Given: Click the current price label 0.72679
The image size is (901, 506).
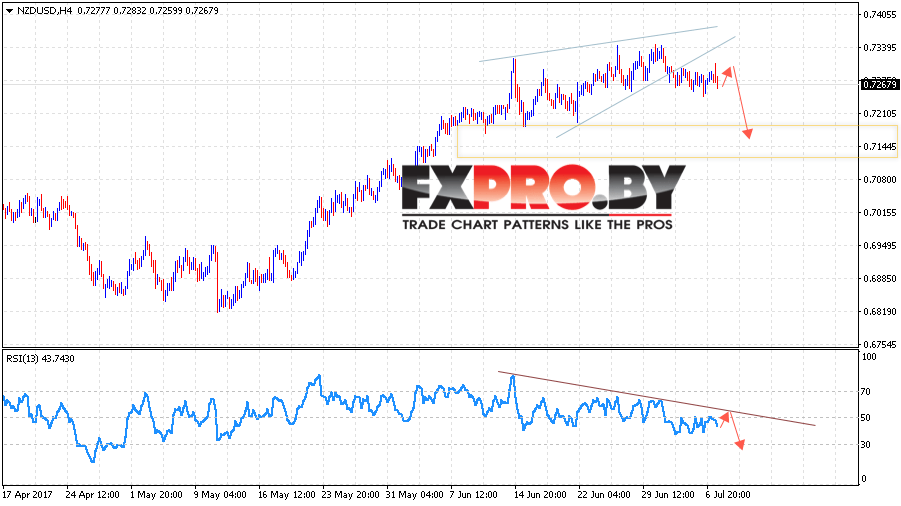Looking at the screenshot, I should point(879,84).
